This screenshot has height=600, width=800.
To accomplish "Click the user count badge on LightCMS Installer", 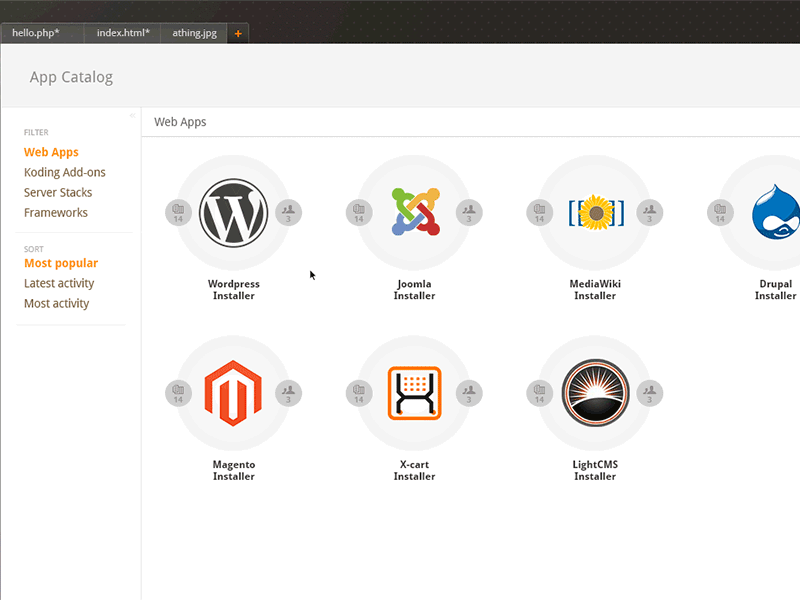I will click(x=649, y=393).
